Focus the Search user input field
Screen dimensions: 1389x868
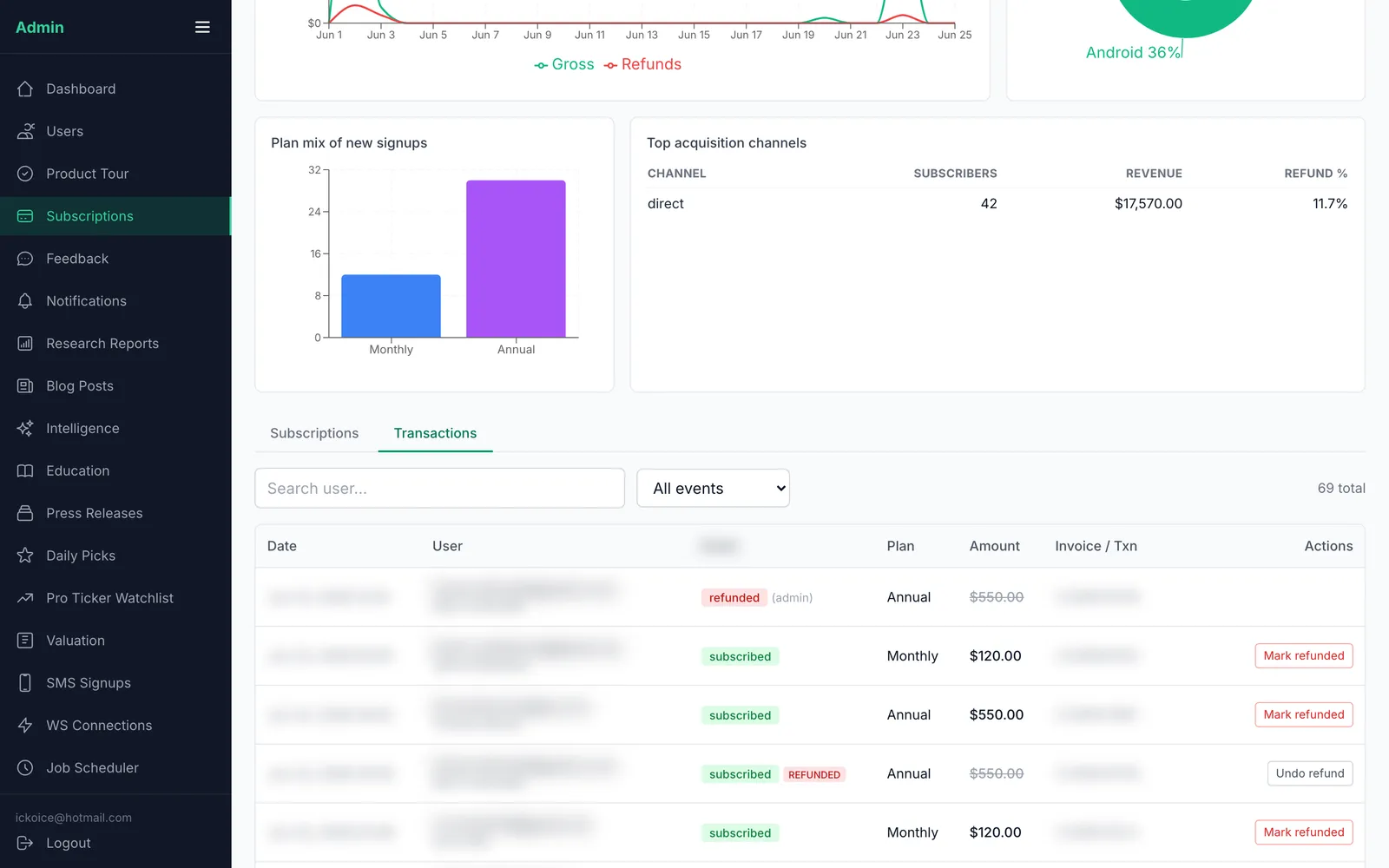pyautogui.click(x=439, y=488)
